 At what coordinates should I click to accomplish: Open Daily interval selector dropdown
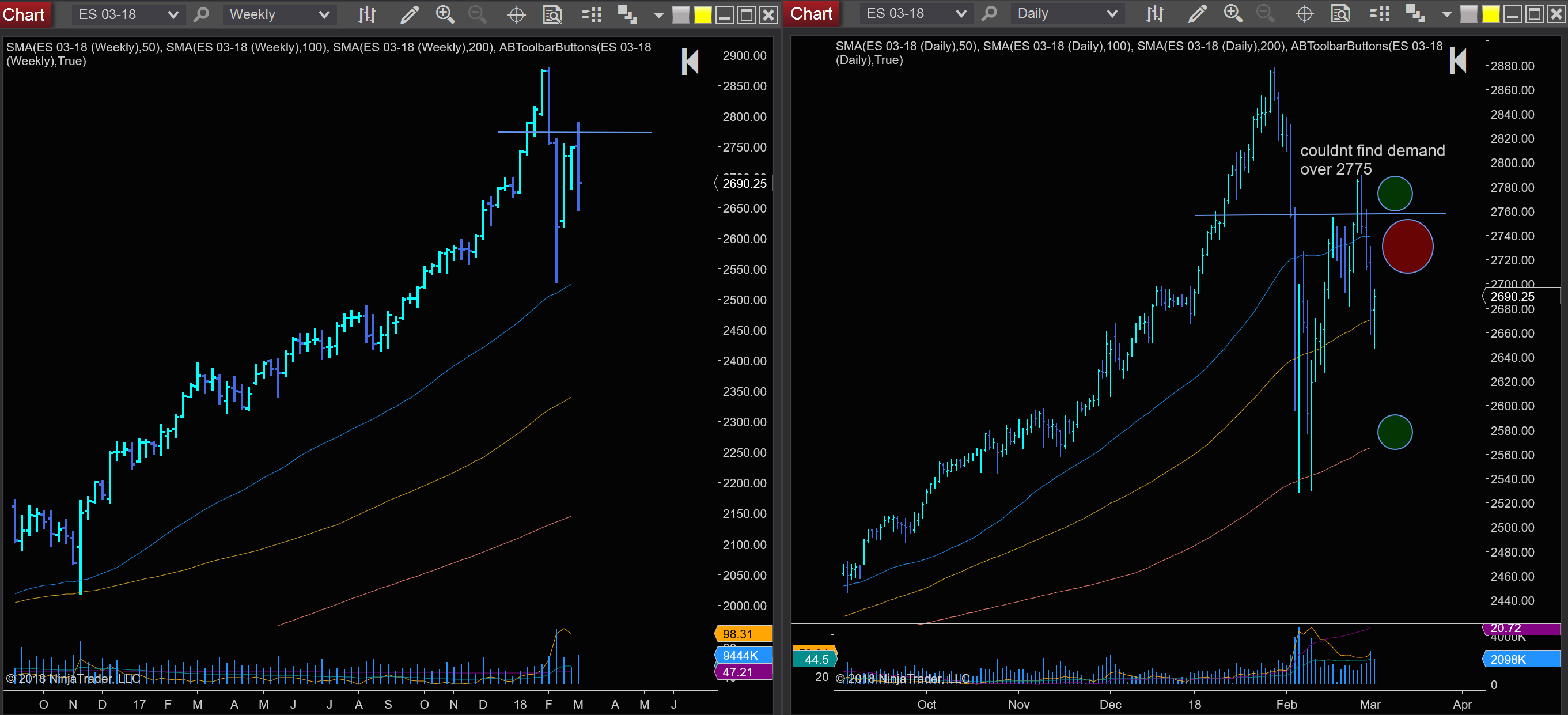coord(1067,13)
